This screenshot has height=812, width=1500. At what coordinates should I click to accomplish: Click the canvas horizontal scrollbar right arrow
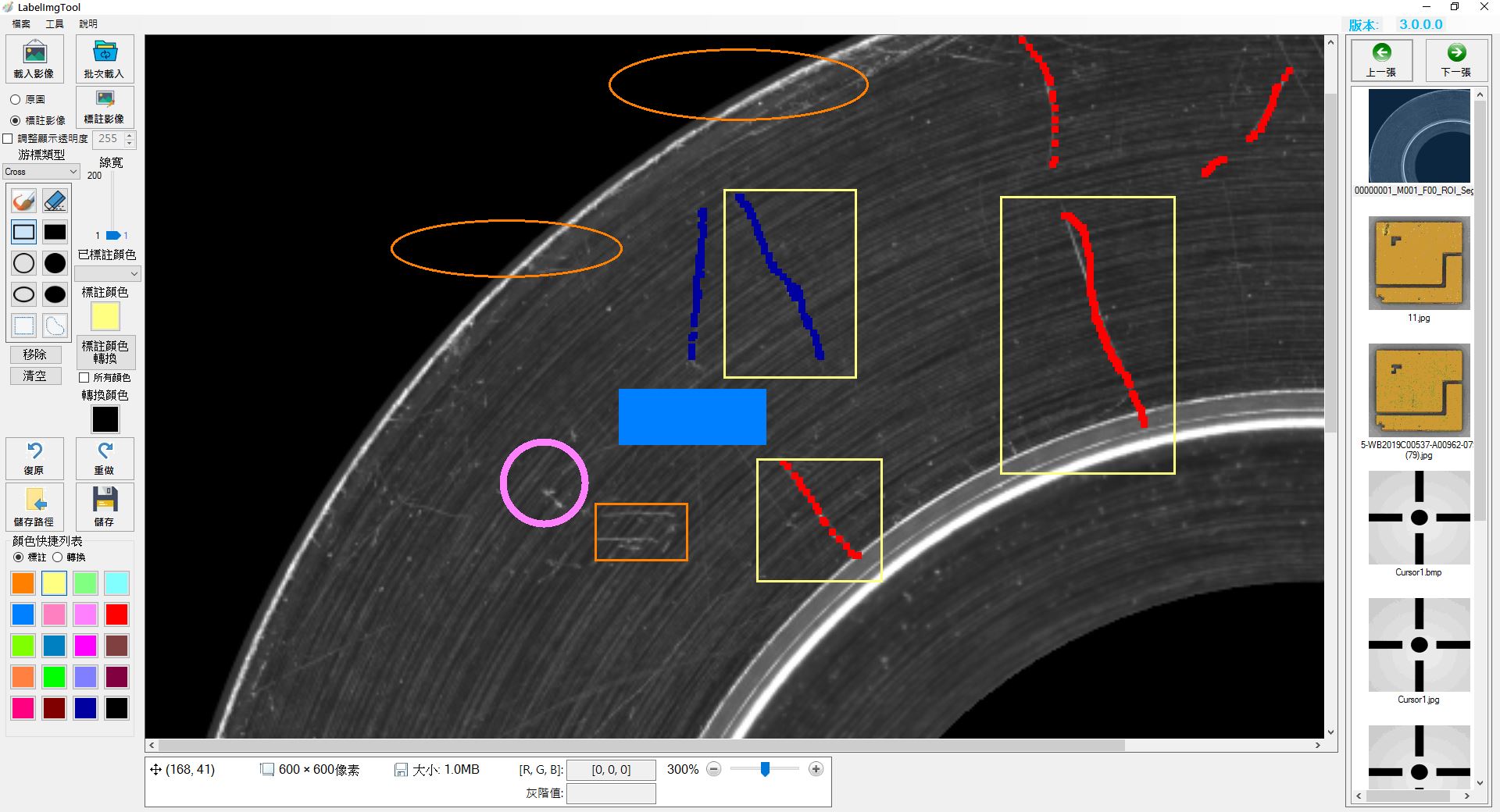[1318, 746]
